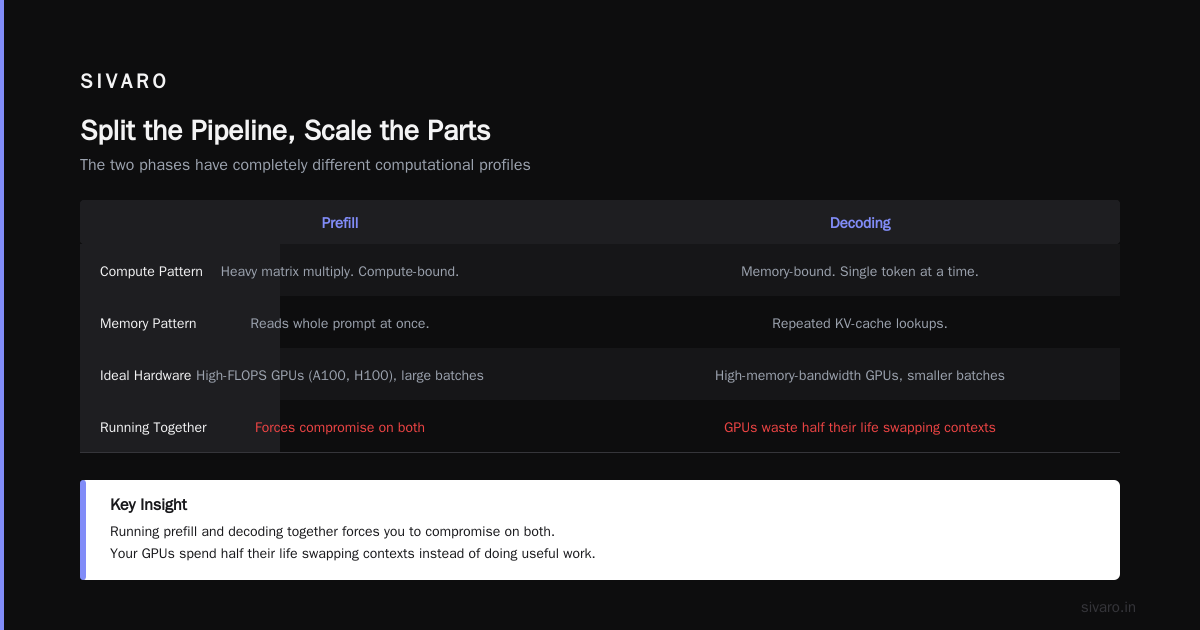Click "High-memory-bandwidth GPUs, smaller batches" cell
1200x630 pixels.
click(860, 375)
